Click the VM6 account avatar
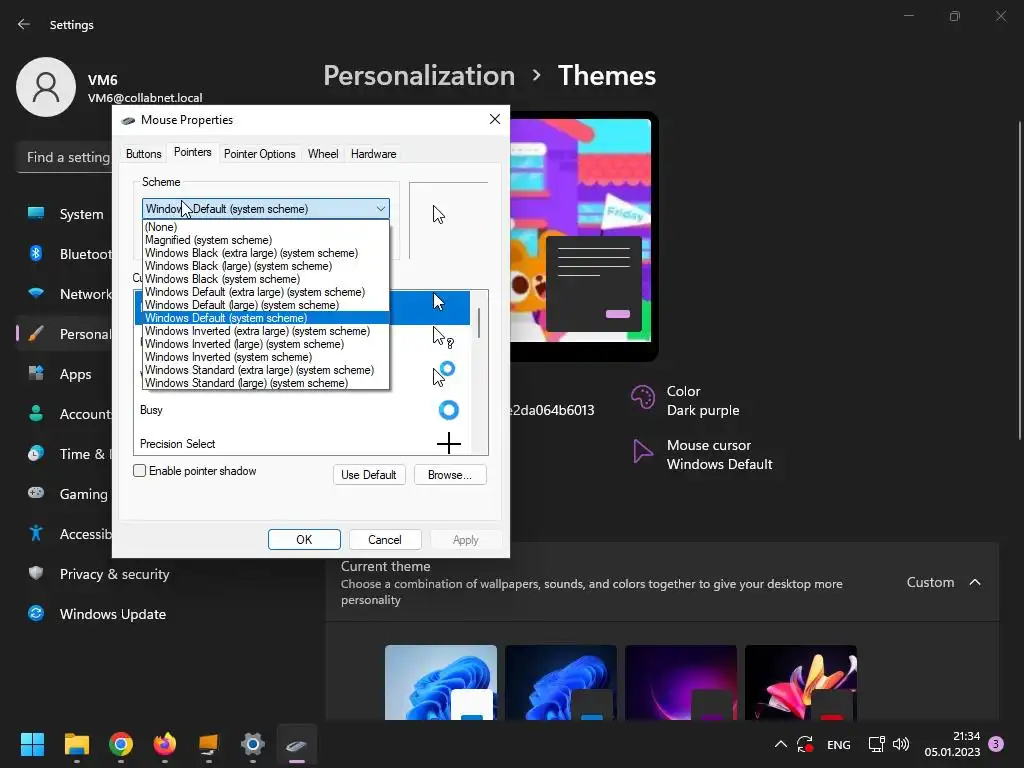This screenshot has height=768, width=1024. pyautogui.click(x=46, y=87)
